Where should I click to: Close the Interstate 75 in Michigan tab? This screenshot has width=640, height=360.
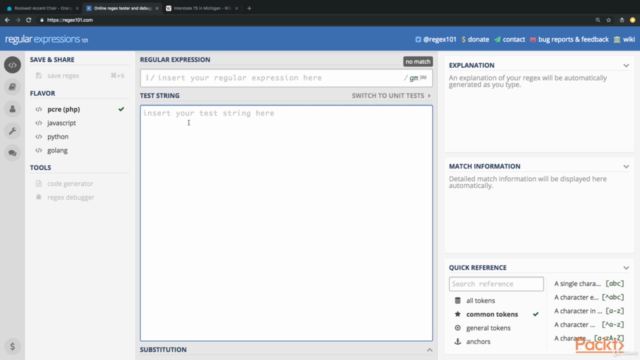[236, 8]
